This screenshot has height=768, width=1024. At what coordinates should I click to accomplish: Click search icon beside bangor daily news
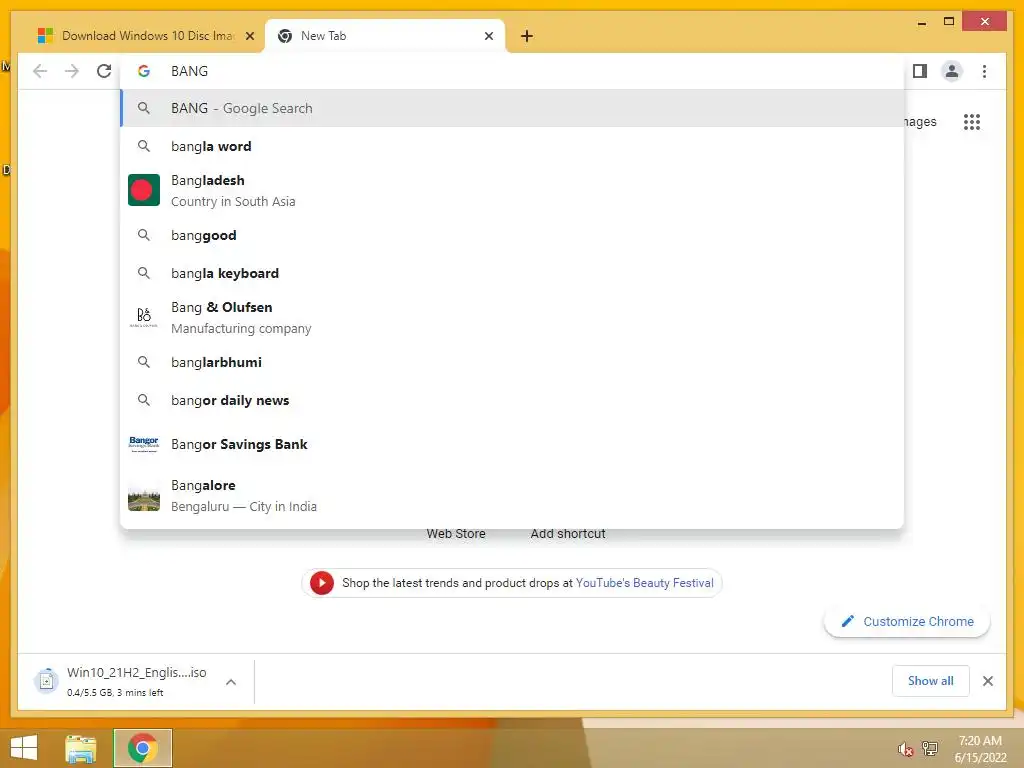[x=144, y=400]
